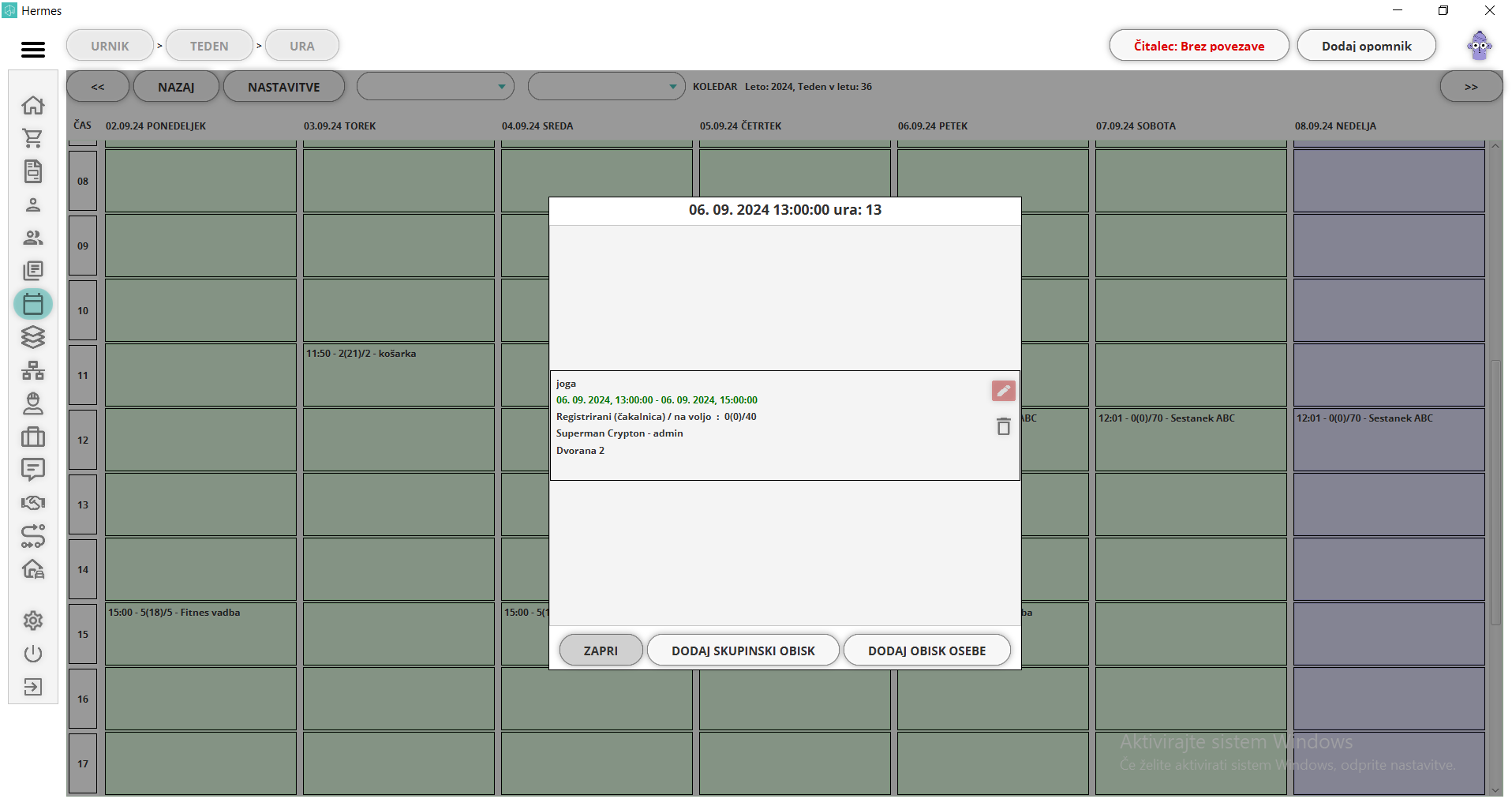Click the 02.09.24 PONEDELJEK column header
The image size is (1512, 810).
click(x=155, y=126)
